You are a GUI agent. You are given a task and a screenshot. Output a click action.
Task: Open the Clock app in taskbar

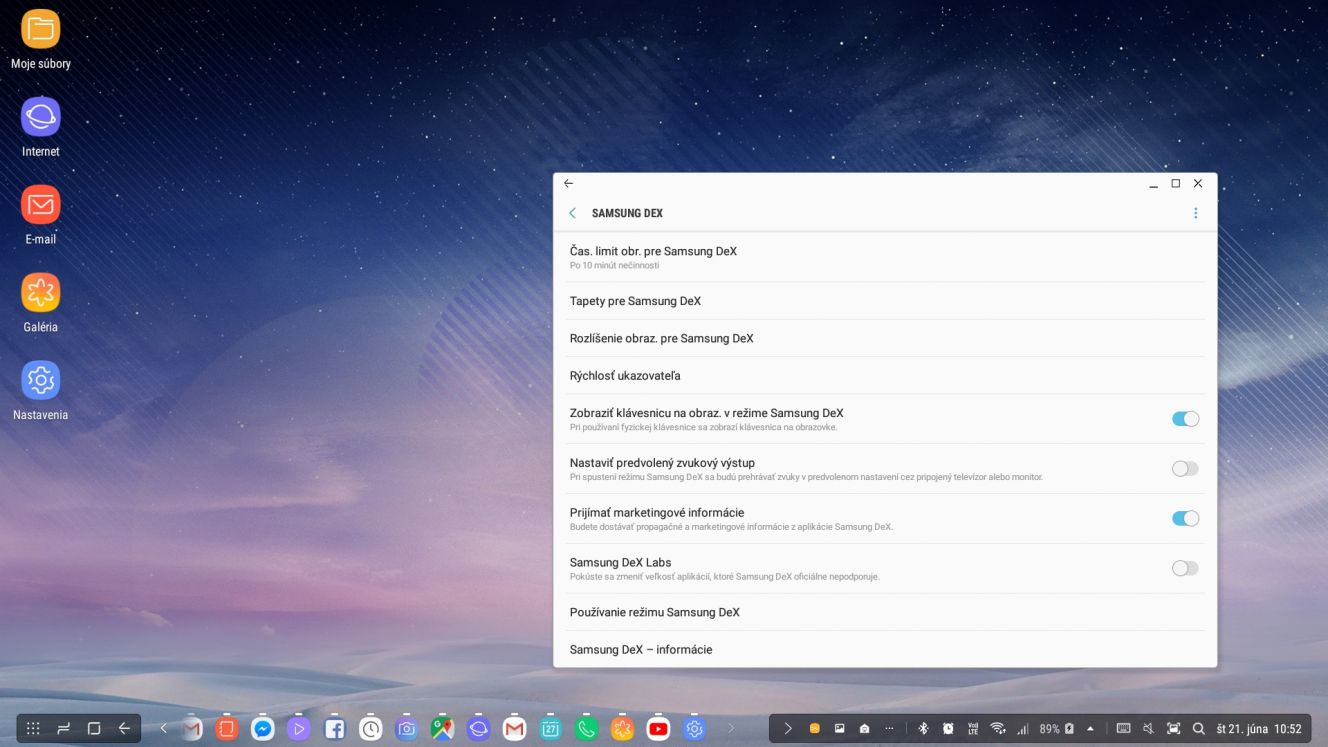(371, 729)
